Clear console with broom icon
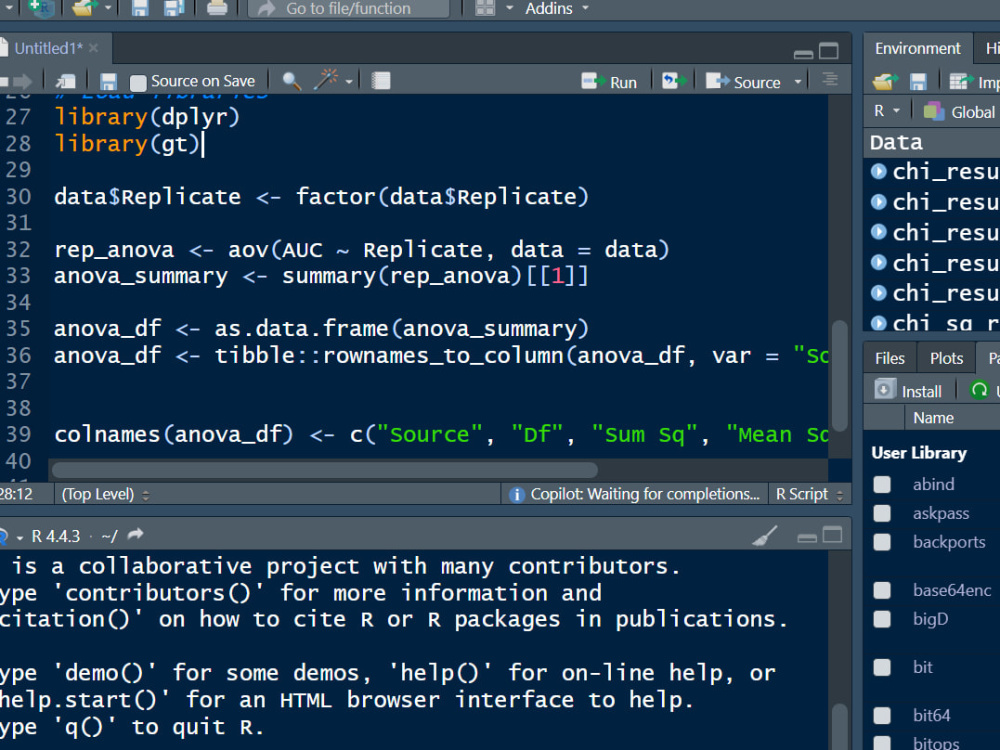1000x750 pixels. click(765, 536)
